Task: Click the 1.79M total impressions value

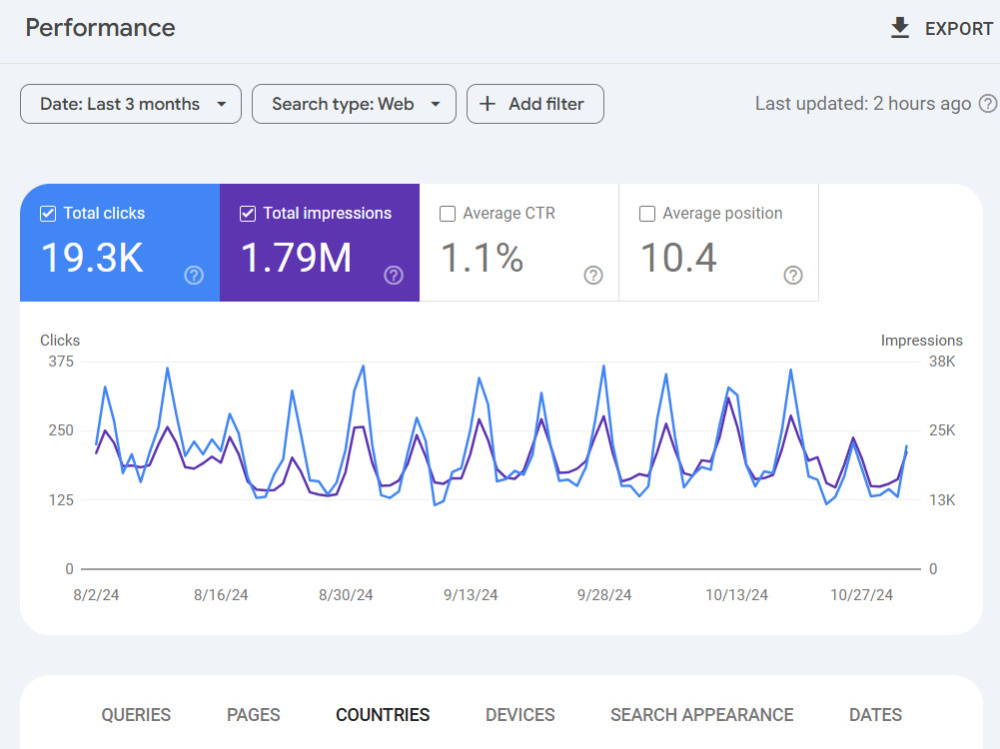Action: [x=297, y=258]
